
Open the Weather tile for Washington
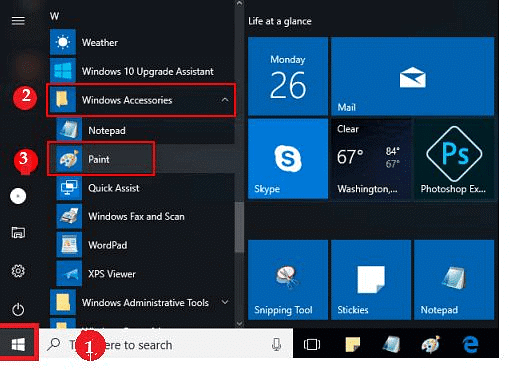[x=371, y=159]
